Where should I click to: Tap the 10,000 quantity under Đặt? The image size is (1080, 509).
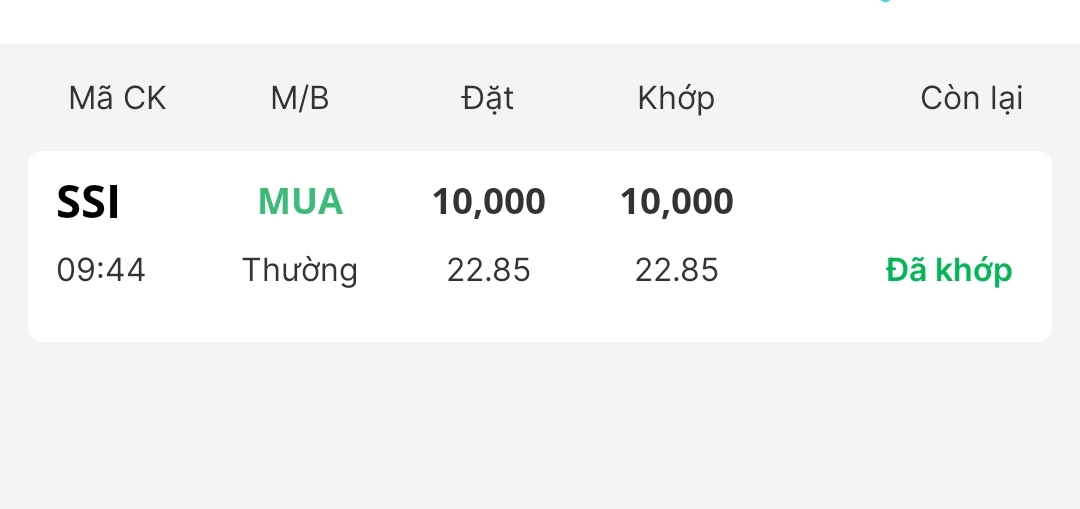point(488,202)
